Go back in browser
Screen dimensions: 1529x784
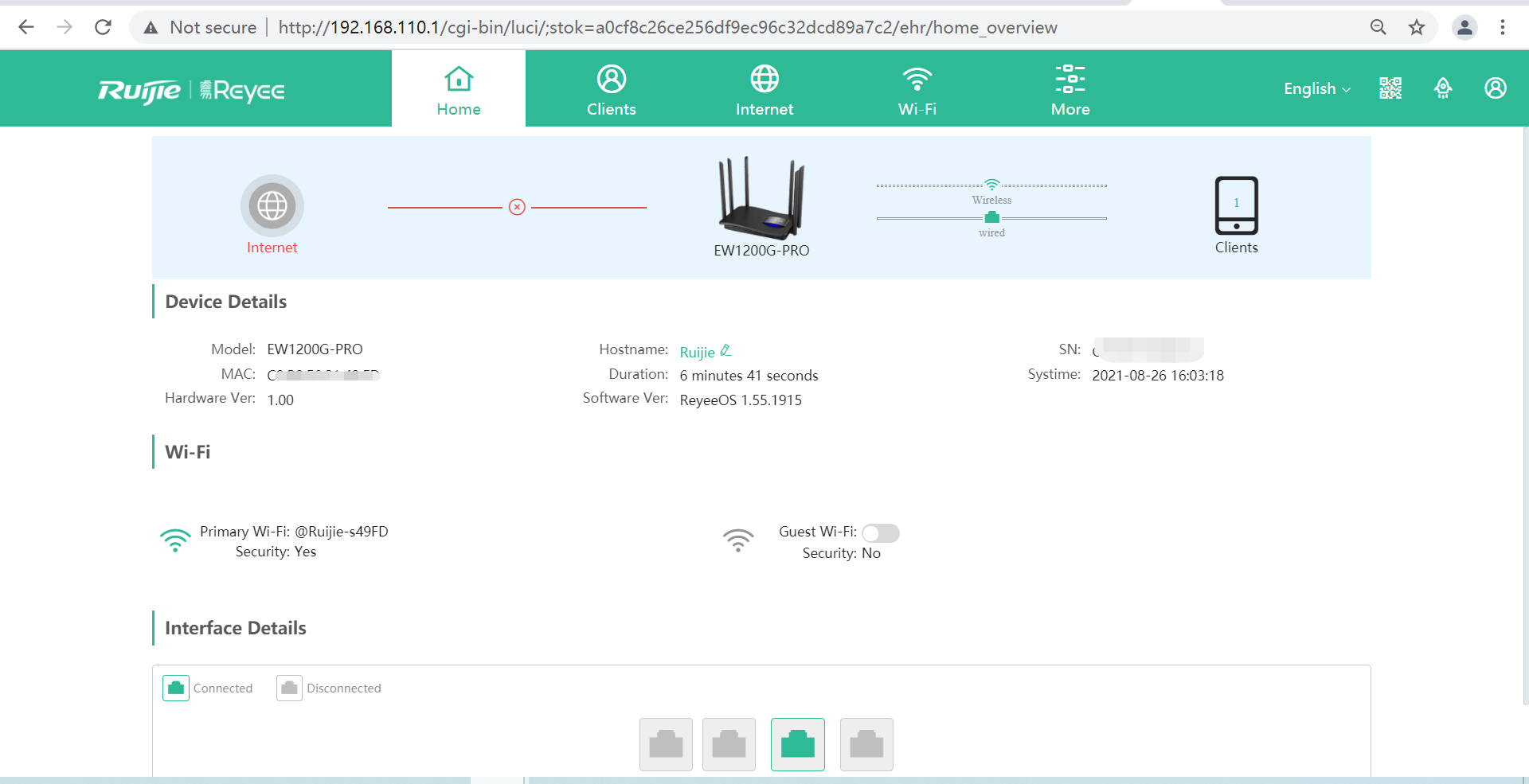pos(26,27)
